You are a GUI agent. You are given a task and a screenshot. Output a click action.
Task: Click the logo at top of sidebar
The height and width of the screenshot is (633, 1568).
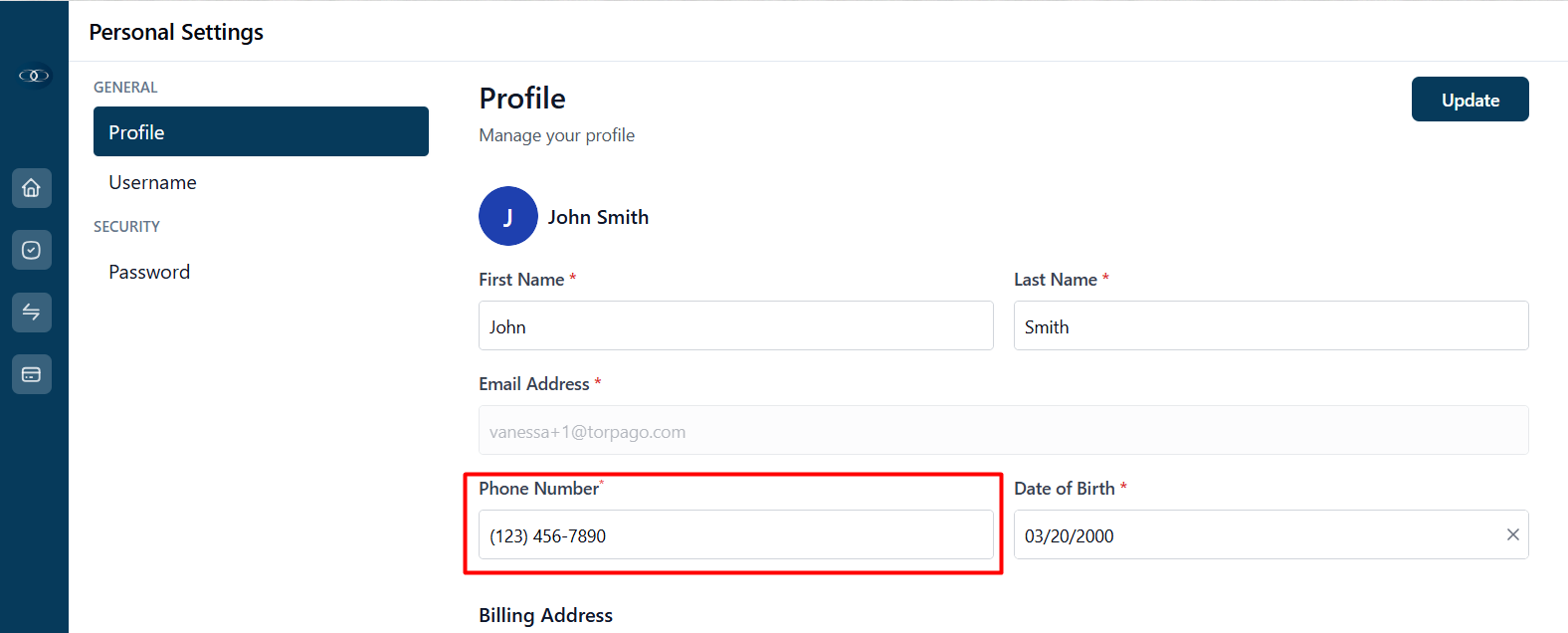pyautogui.click(x=34, y=76)
